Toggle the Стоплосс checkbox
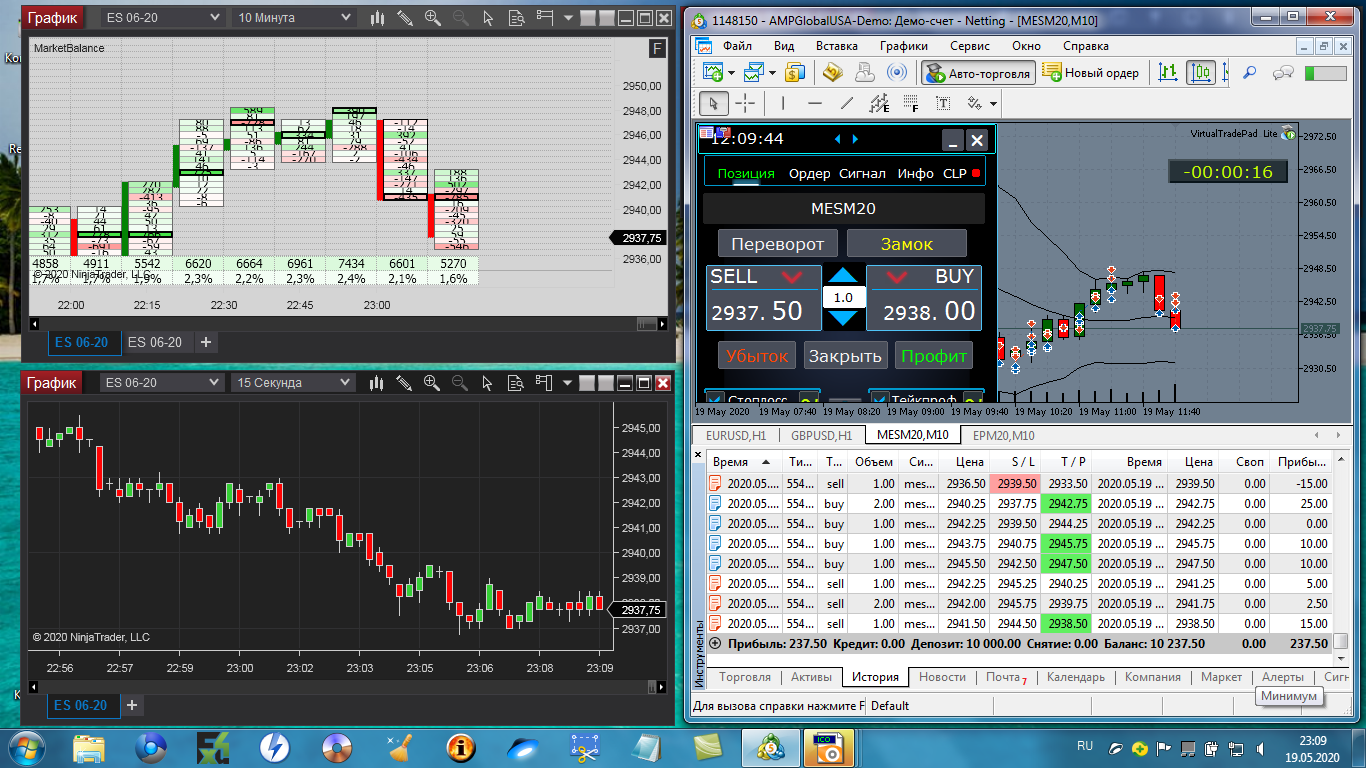The width and height of the screenshot is (1366, 768). point(715,399)
